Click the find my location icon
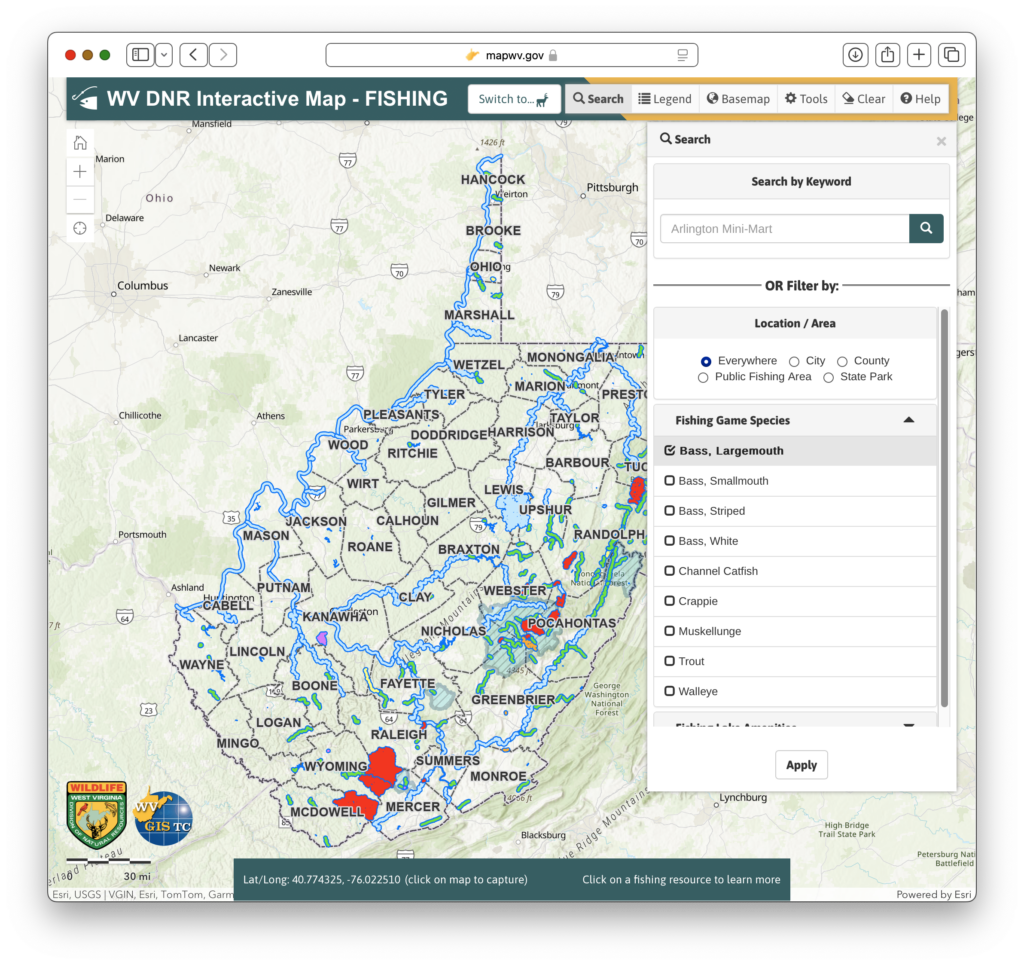 79,227
